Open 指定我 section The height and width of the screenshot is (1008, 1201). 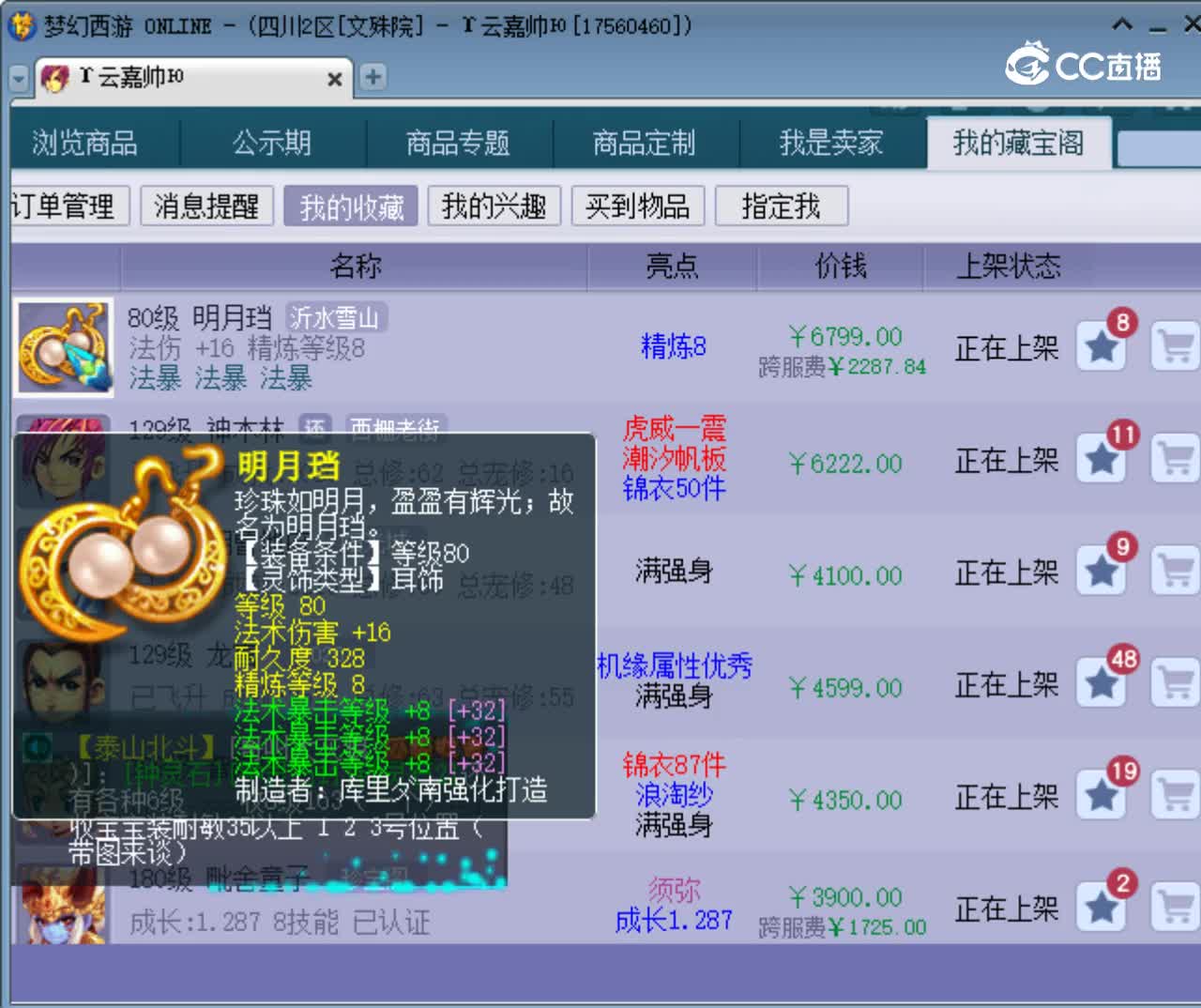(x=782, y=206)
